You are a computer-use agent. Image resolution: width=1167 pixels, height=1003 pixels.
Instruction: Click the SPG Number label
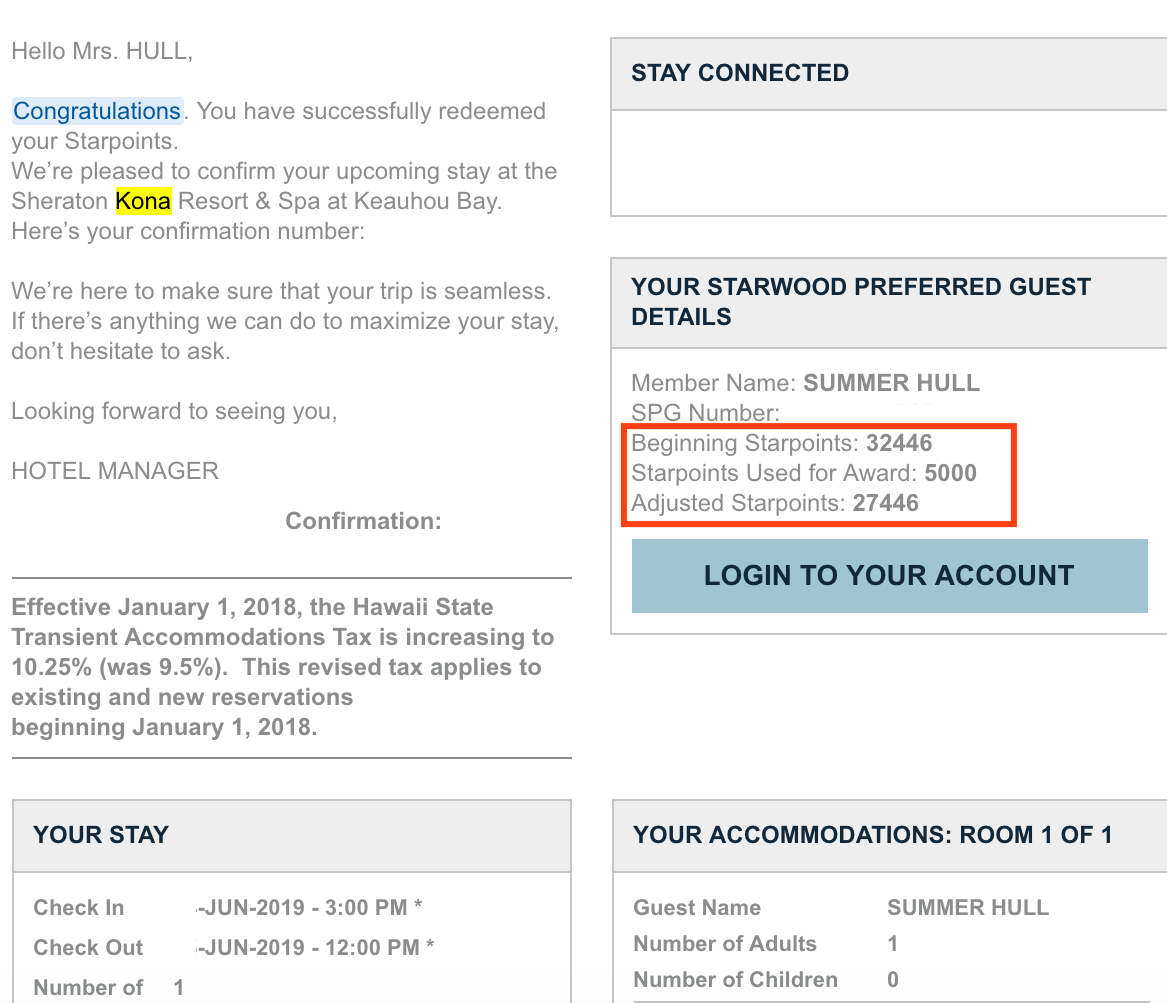(x=705, y=412)
